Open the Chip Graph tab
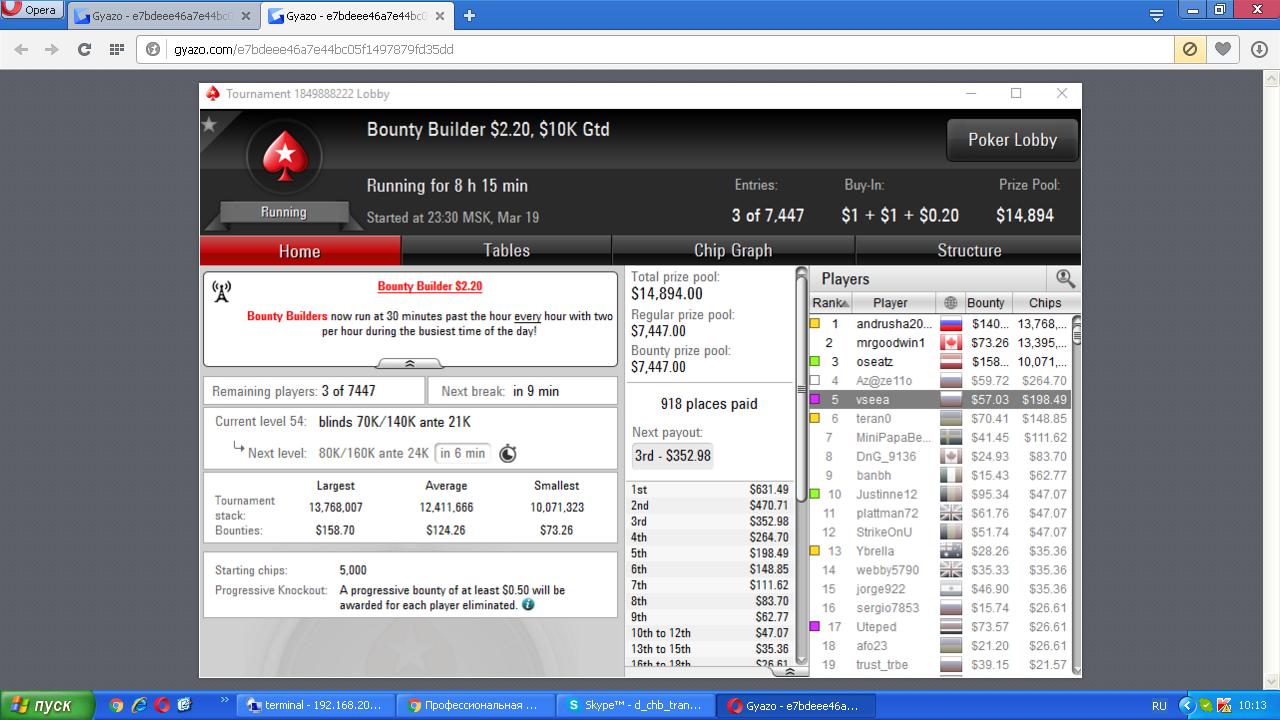 [x=733, y=250]
